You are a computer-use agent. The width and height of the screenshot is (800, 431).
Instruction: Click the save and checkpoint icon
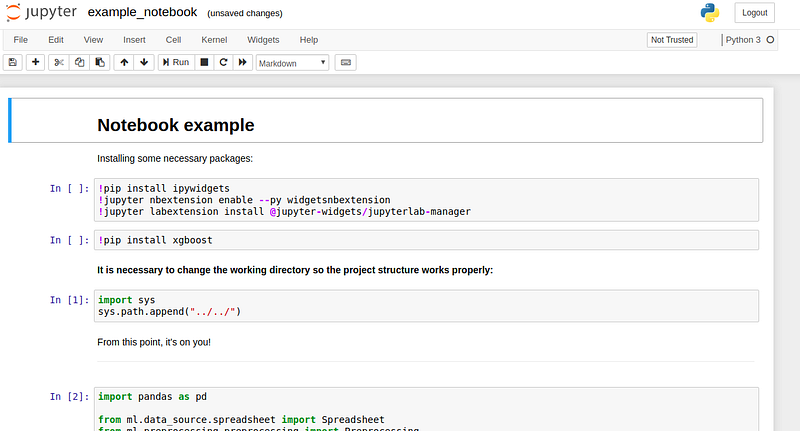tap(13, 62)
